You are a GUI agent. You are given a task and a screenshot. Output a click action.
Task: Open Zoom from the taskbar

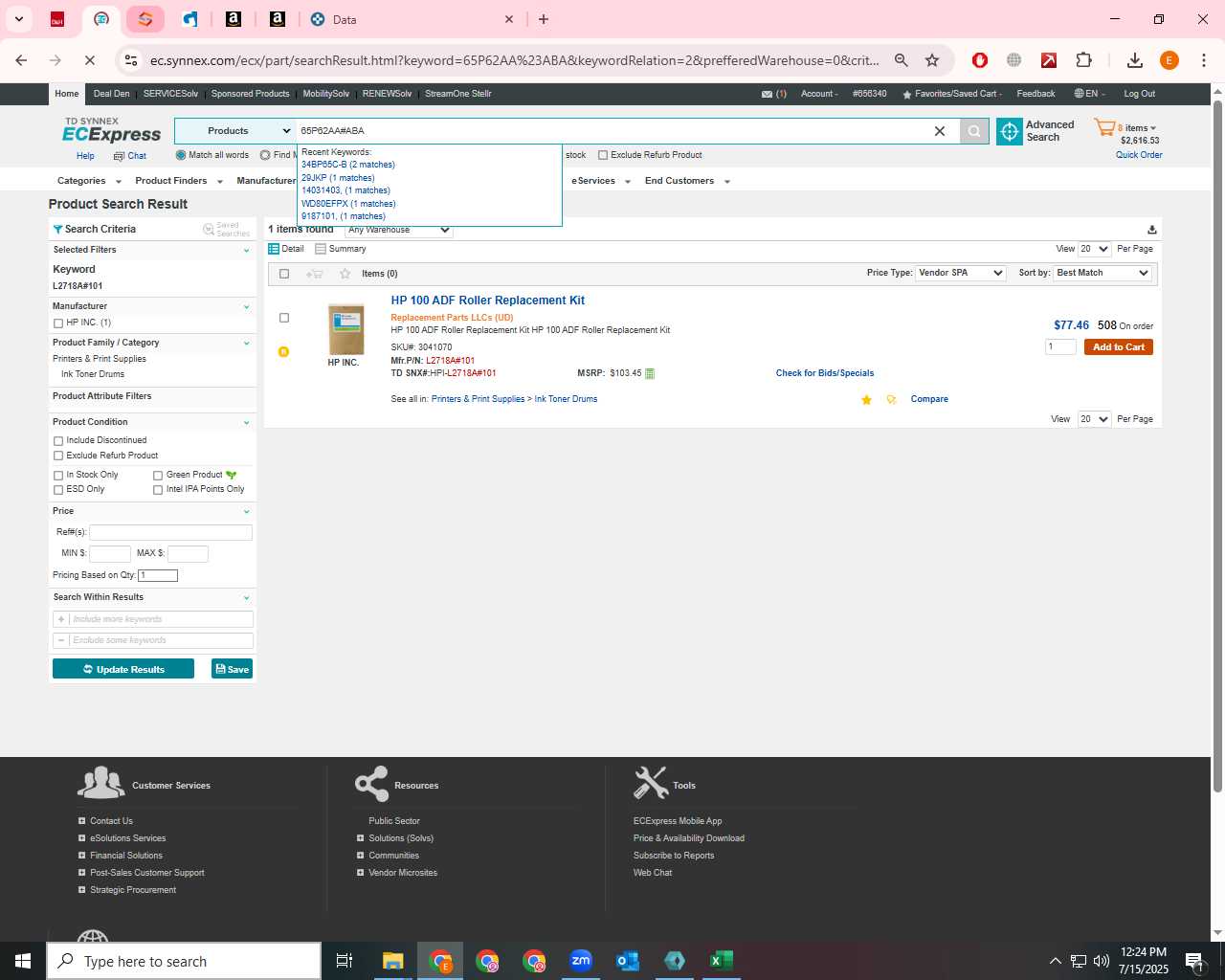(x=581, y=961)
